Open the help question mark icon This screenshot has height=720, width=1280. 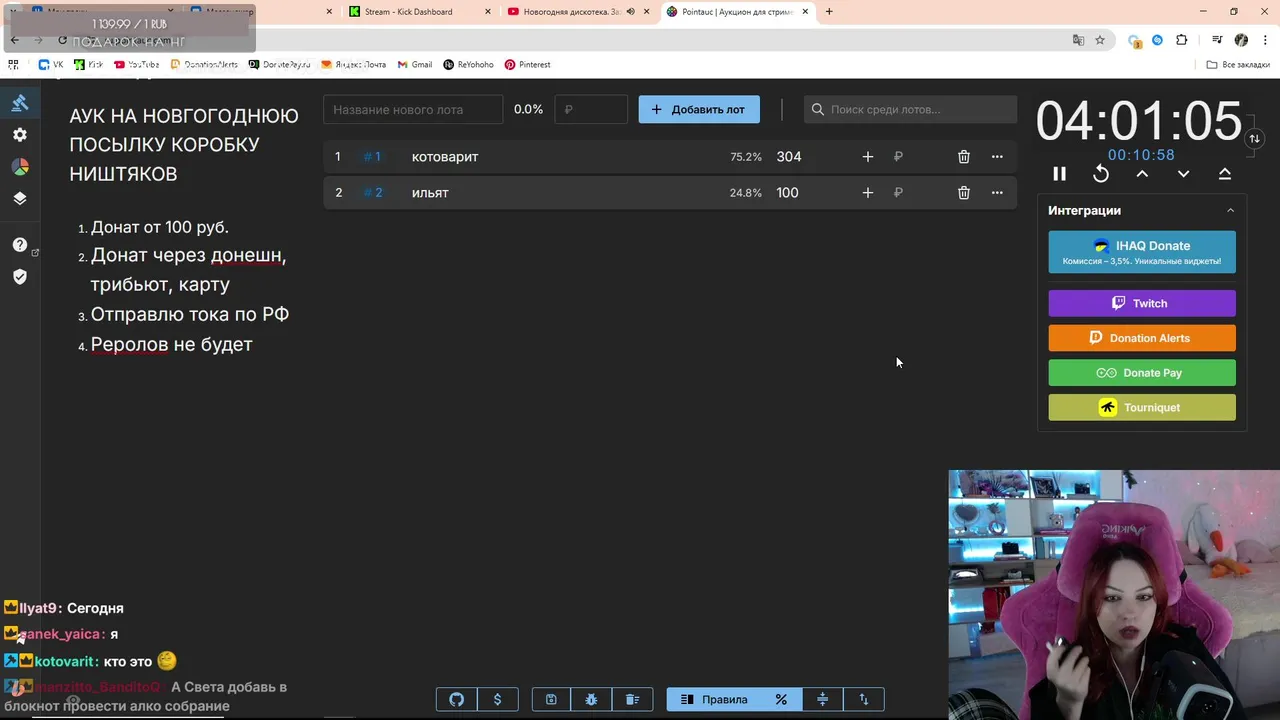(x=20, y=245)
